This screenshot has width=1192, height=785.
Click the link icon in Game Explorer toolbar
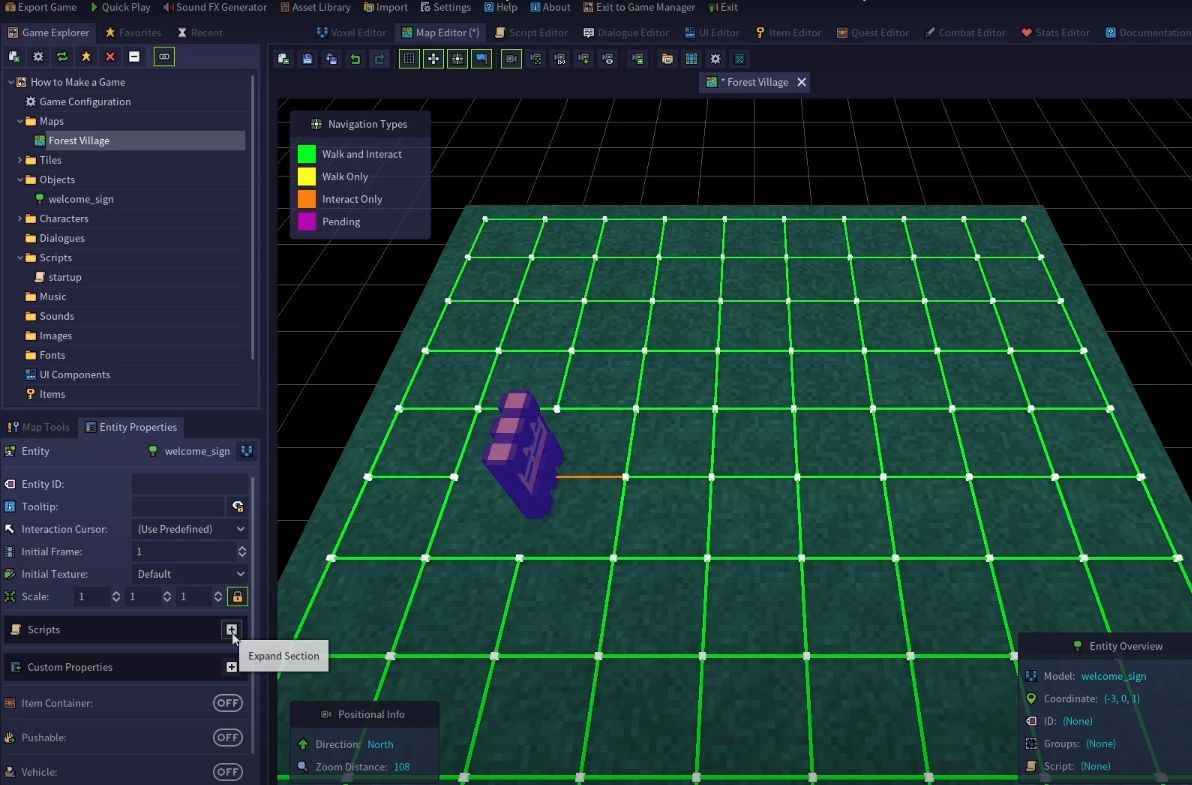click(x=164, y=56)
